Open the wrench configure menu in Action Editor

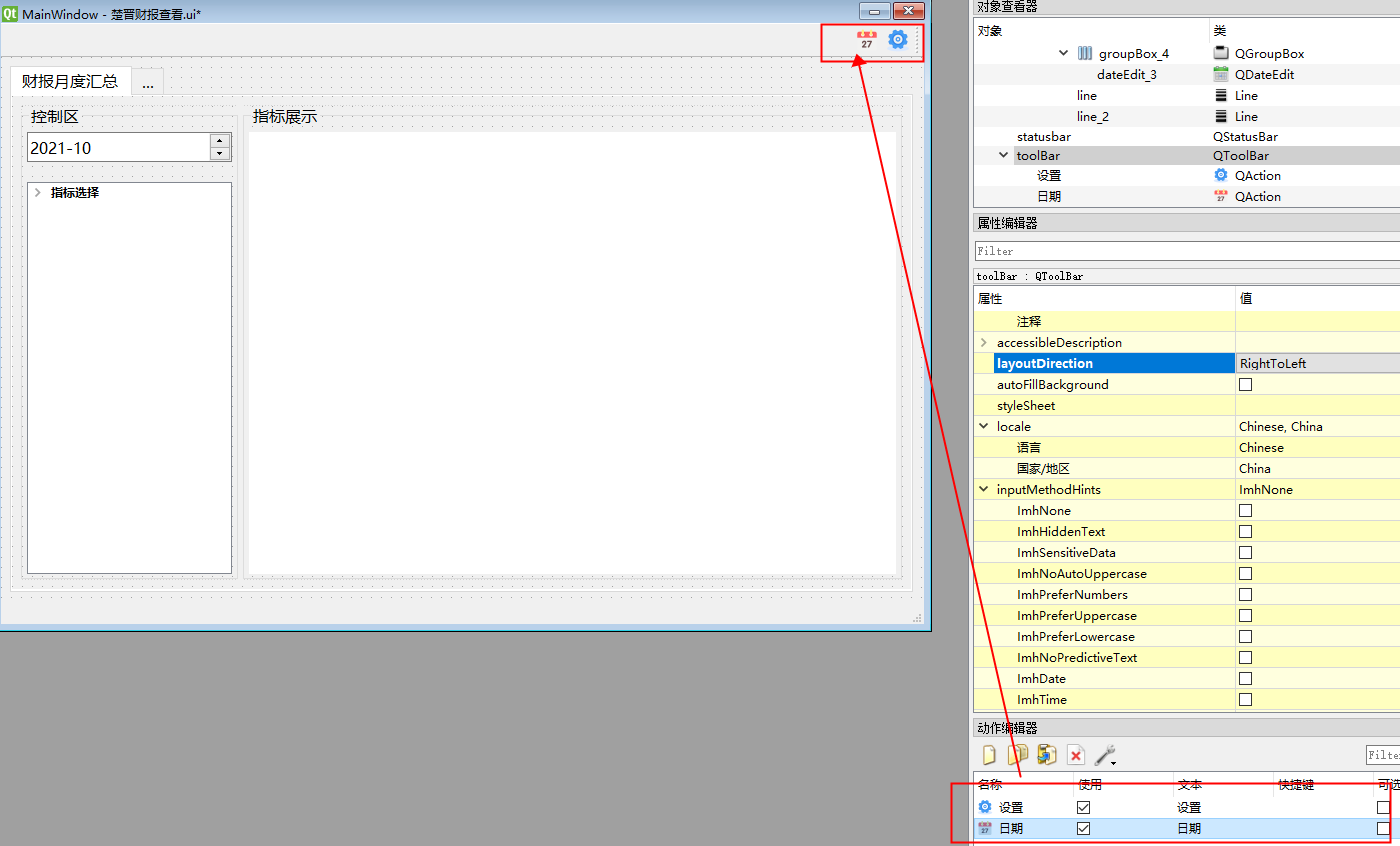(1105, 756)
